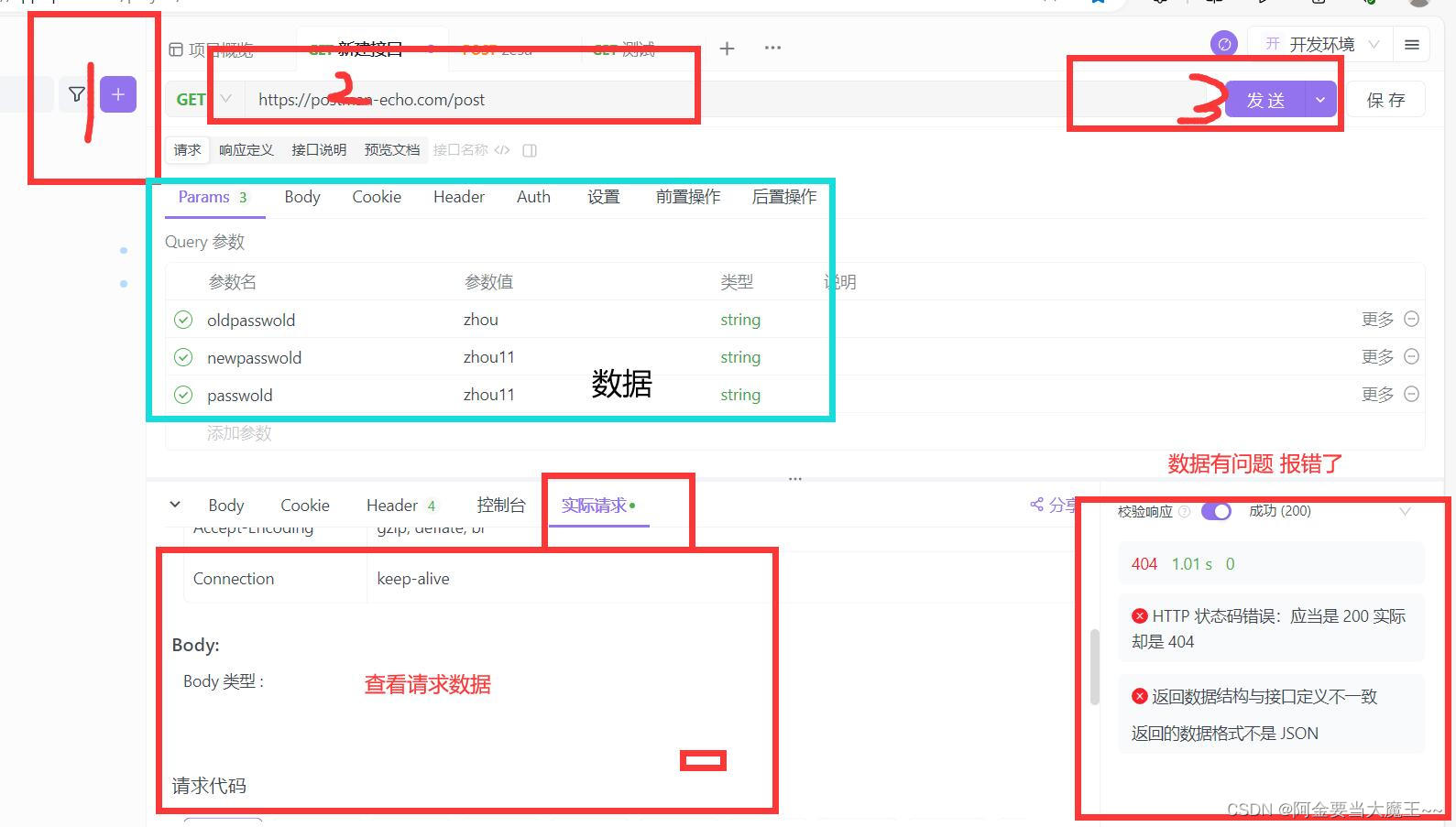Remove passwold parameter with minus icon

click(x=1412, y=394)
